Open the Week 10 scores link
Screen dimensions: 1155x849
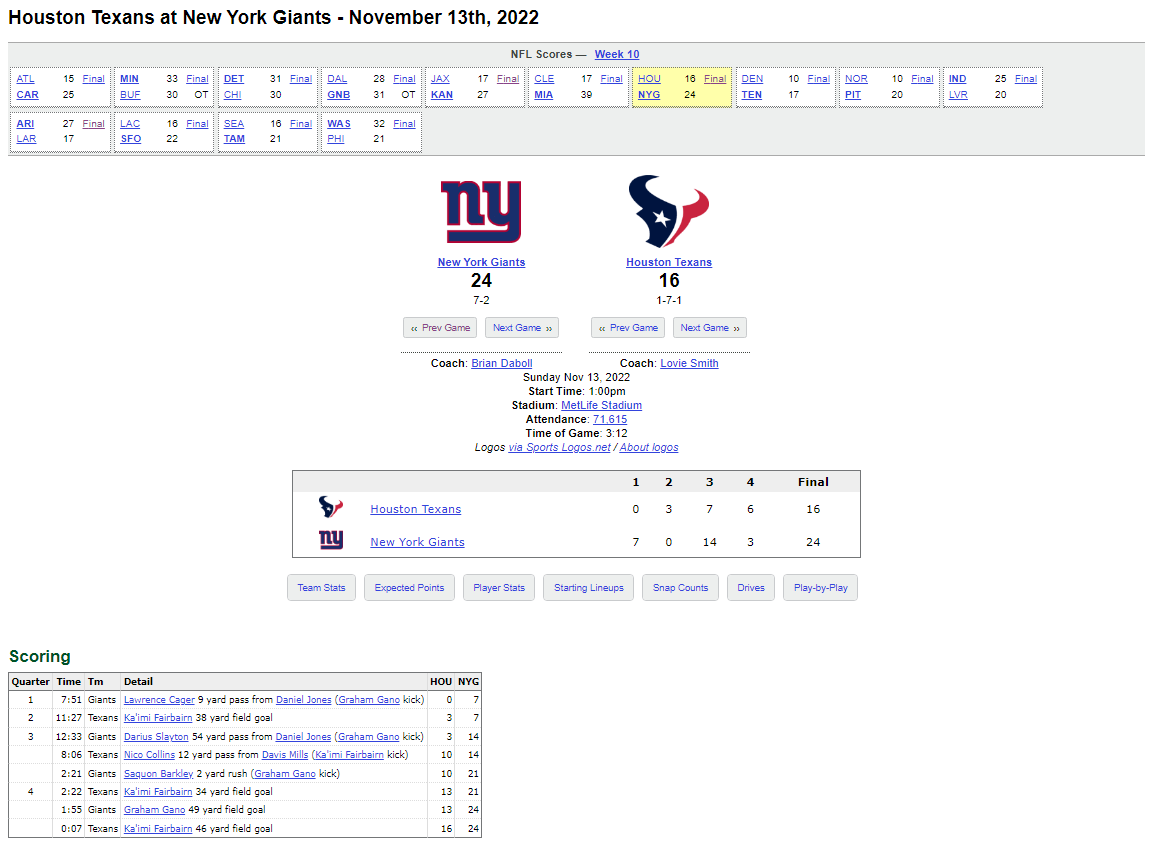[x=617, y=54]
